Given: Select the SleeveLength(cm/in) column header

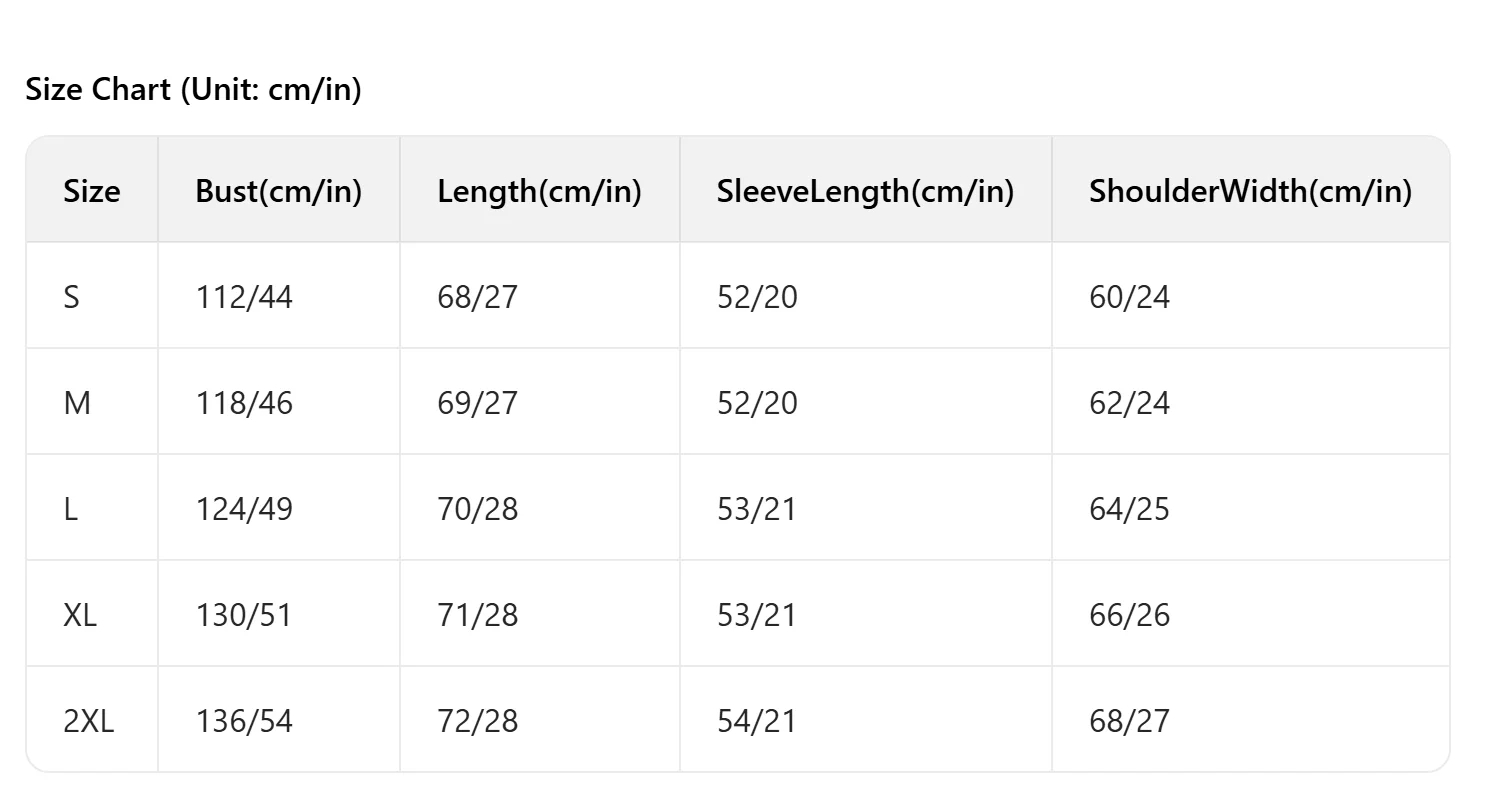Looking at the screenshot, I should (x=865, y=191).
